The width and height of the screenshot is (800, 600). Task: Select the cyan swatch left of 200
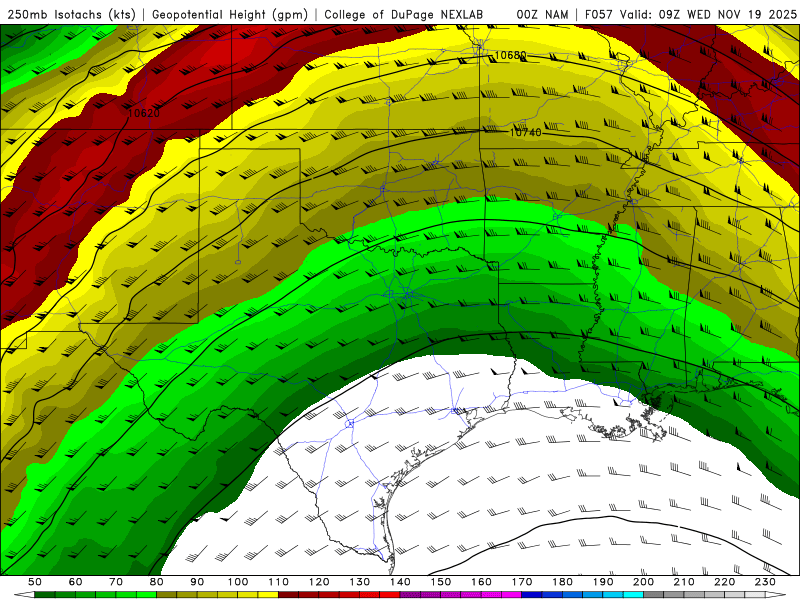(634, 595)
